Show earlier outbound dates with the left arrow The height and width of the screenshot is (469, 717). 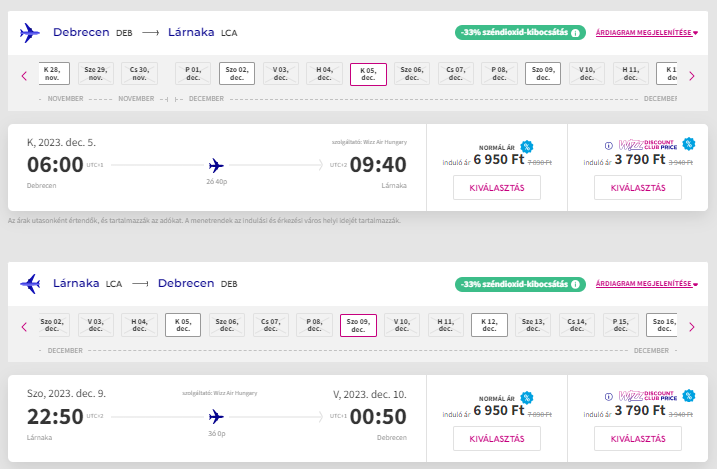pyautogui.click(x=24, y=76)
